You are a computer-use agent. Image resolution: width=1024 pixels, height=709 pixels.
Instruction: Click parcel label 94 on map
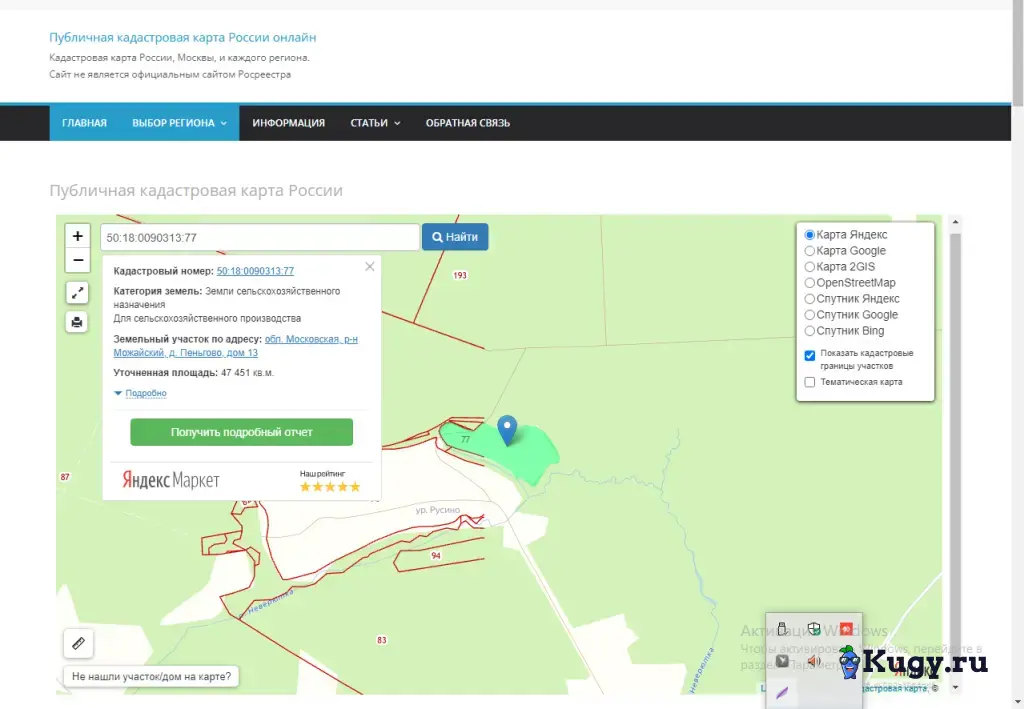point(436,556)
